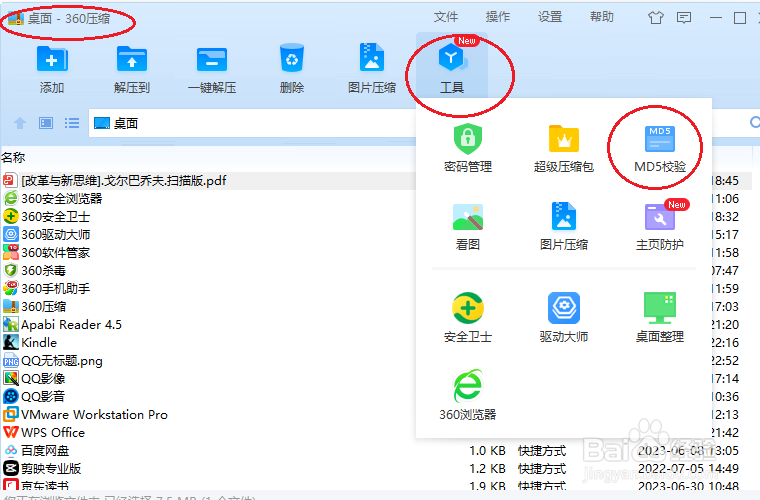
Task: Open the 操作 menu
Action: [498, 17]
